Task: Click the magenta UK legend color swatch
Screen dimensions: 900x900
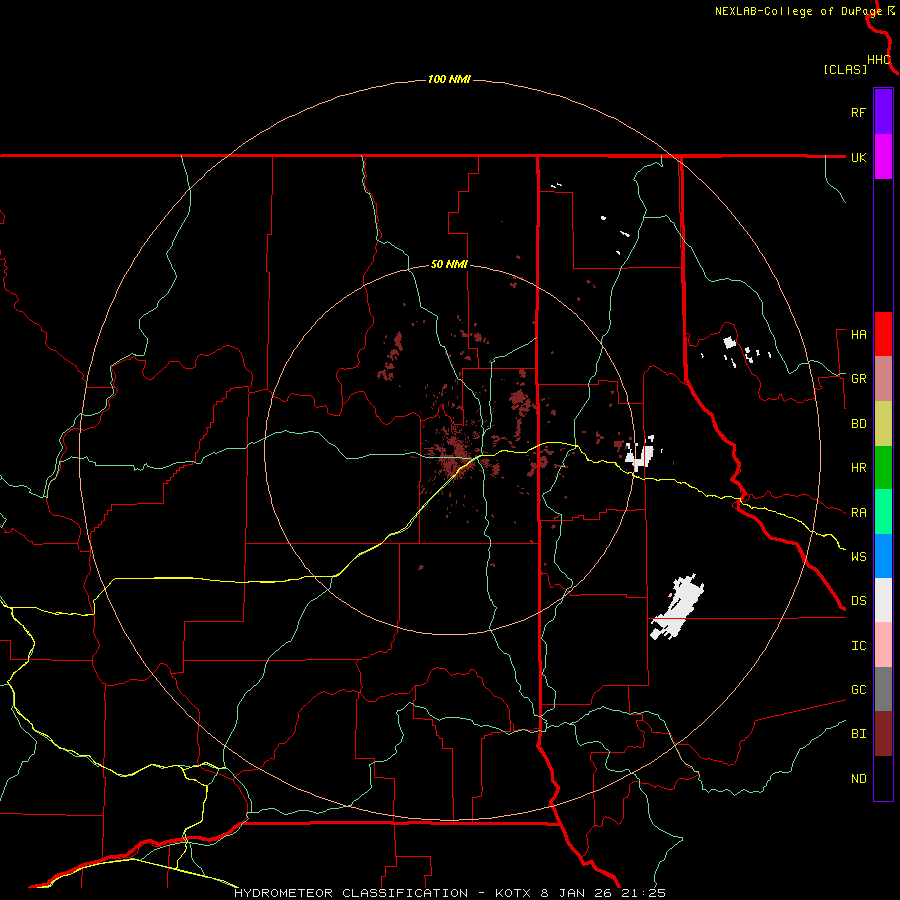Action: 883,157
